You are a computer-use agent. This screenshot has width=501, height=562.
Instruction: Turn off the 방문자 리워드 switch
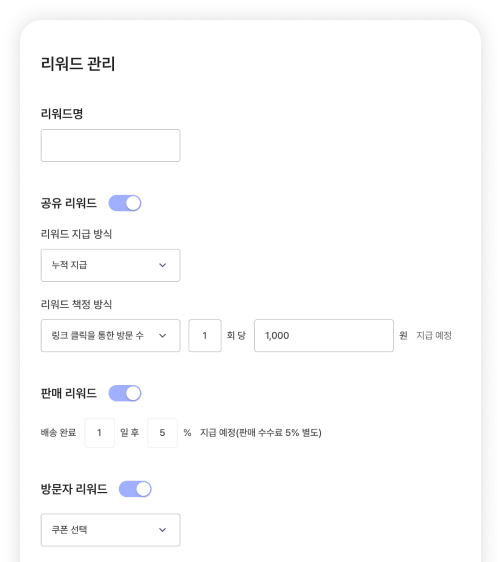(x=135, y=489)
